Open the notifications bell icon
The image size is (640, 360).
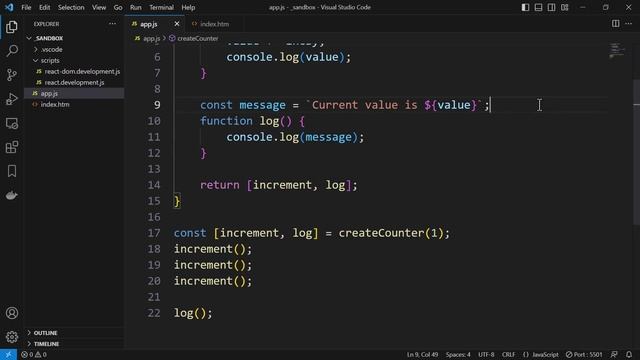629,355
